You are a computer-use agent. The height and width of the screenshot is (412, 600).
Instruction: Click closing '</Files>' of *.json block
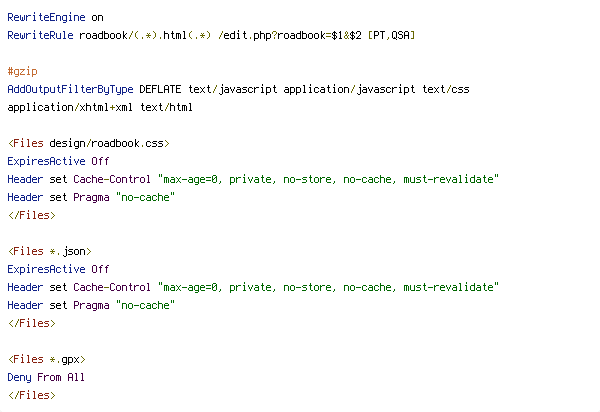[32, 323]
